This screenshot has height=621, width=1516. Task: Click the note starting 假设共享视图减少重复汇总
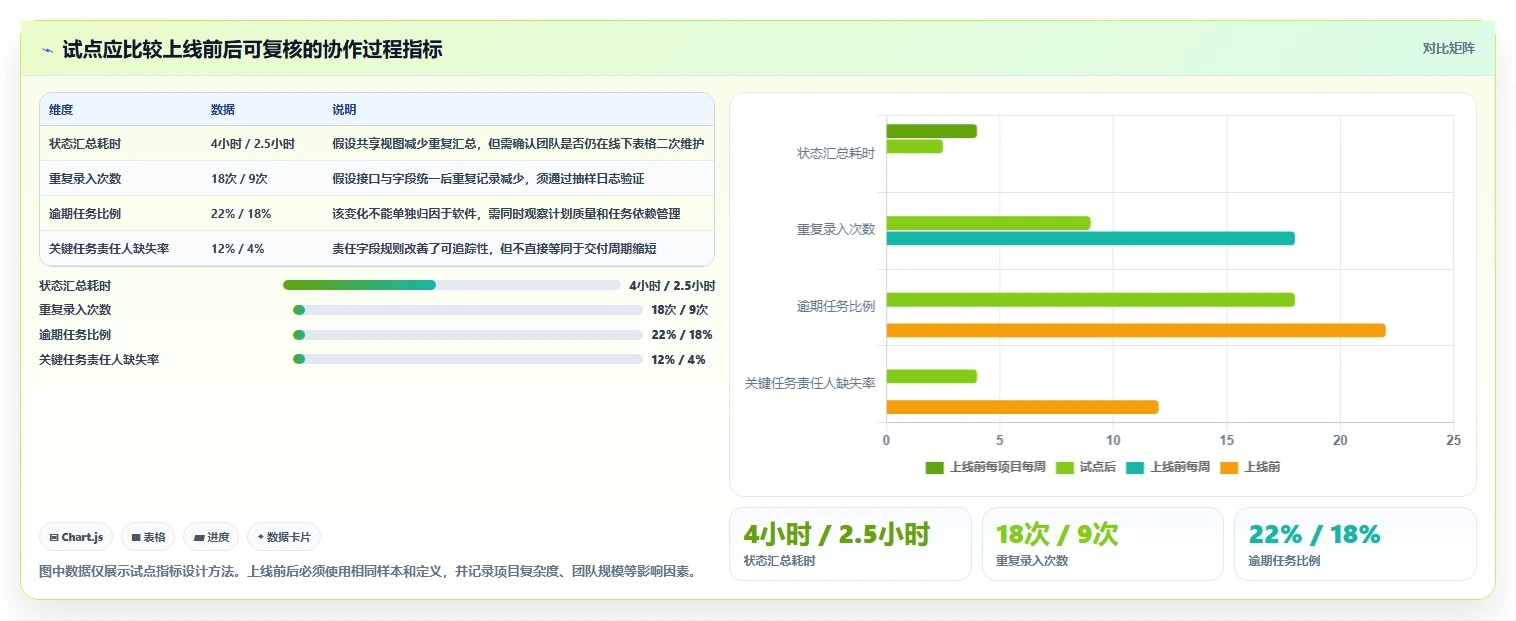click(518, 144)
